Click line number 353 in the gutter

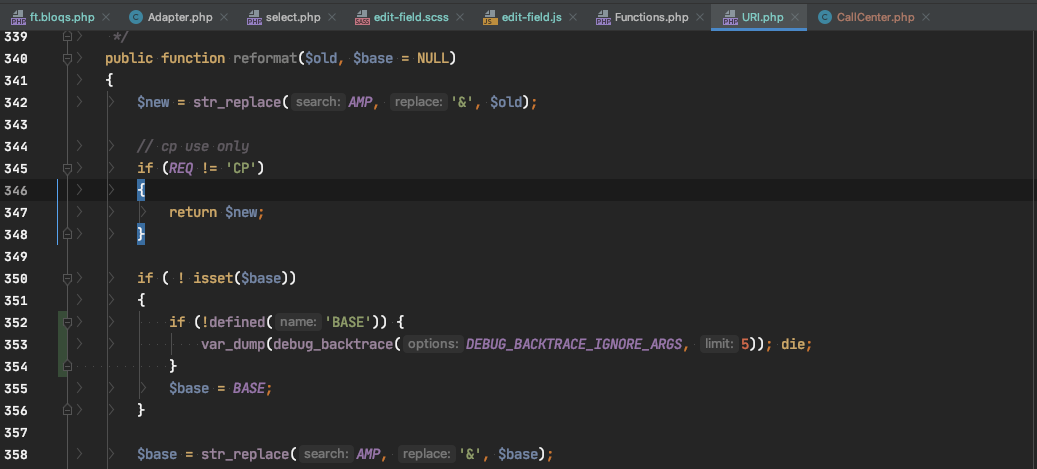click(15, 344)
